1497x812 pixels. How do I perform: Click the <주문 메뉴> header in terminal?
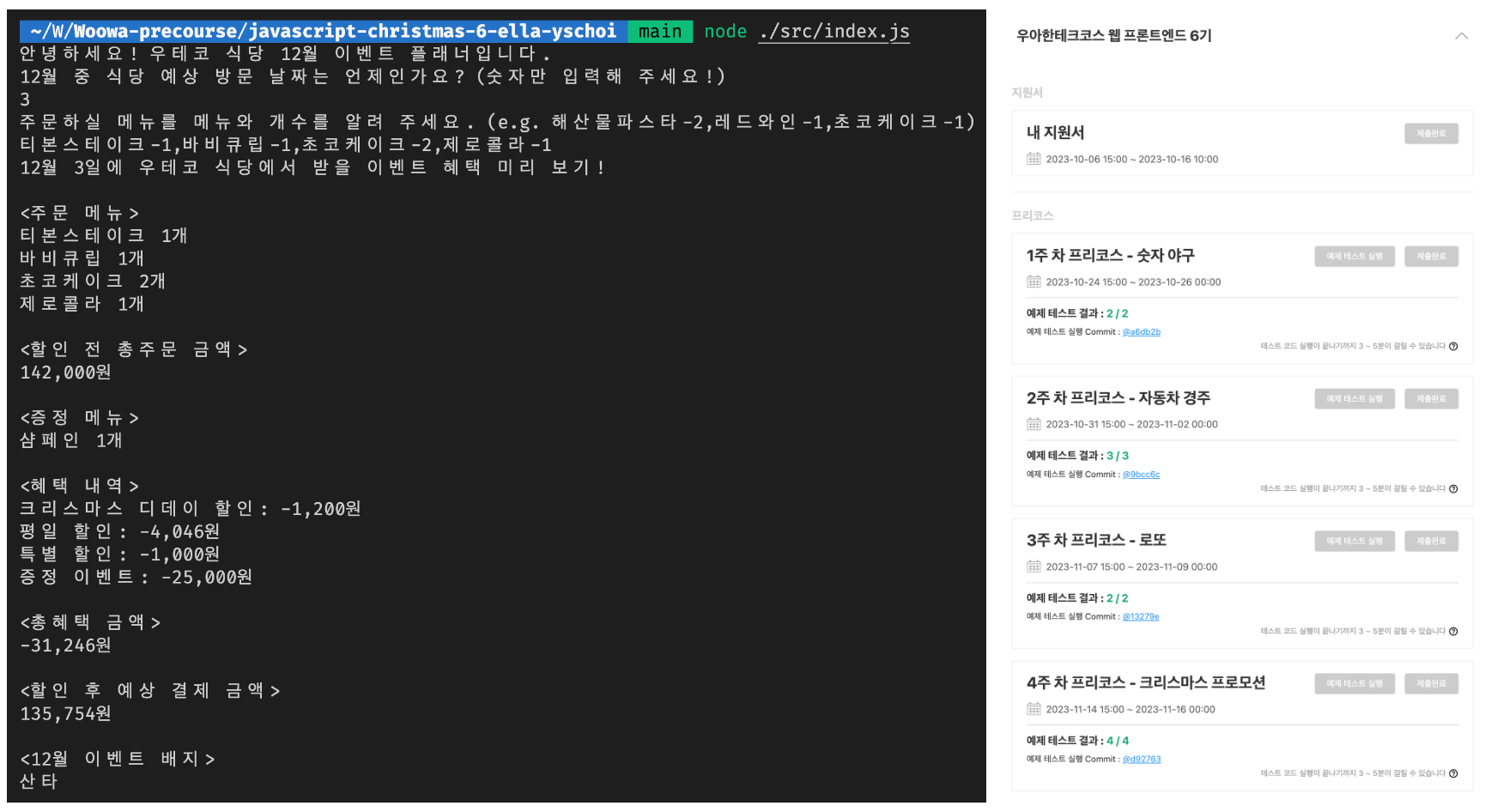[79, 213]
